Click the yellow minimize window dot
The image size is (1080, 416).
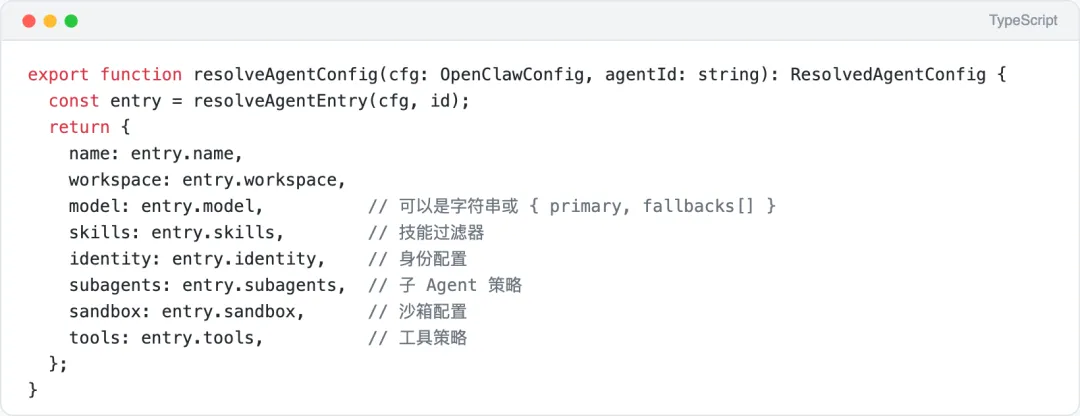click(x=49, y=21)
